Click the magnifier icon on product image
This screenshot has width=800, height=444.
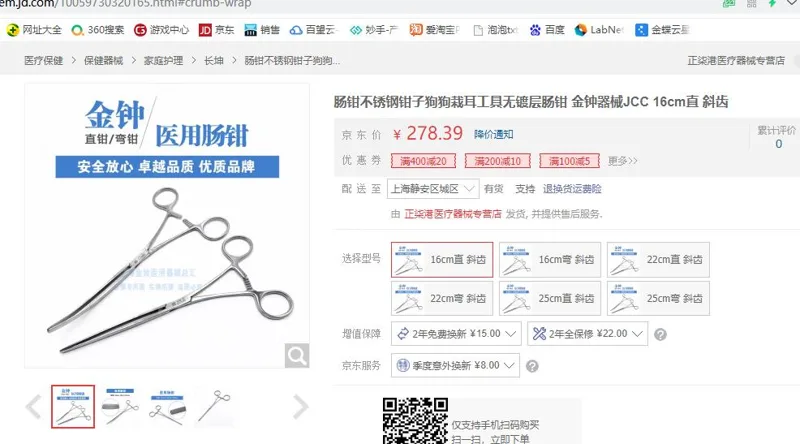pos(297,355)
